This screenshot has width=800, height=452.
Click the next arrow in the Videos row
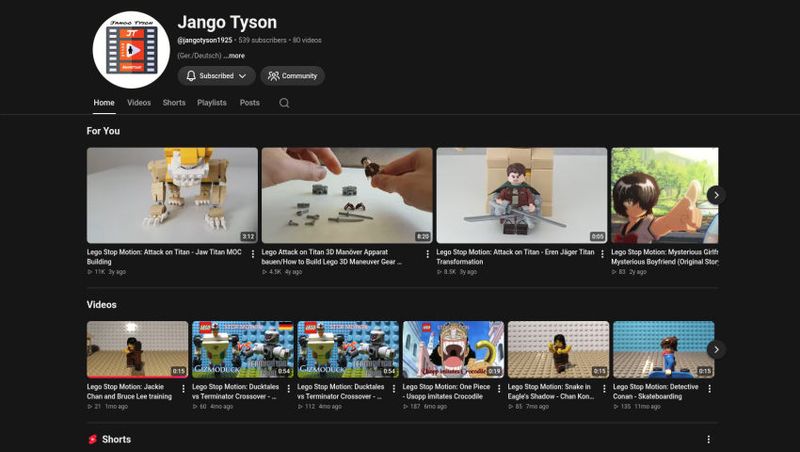click(716, 349)
